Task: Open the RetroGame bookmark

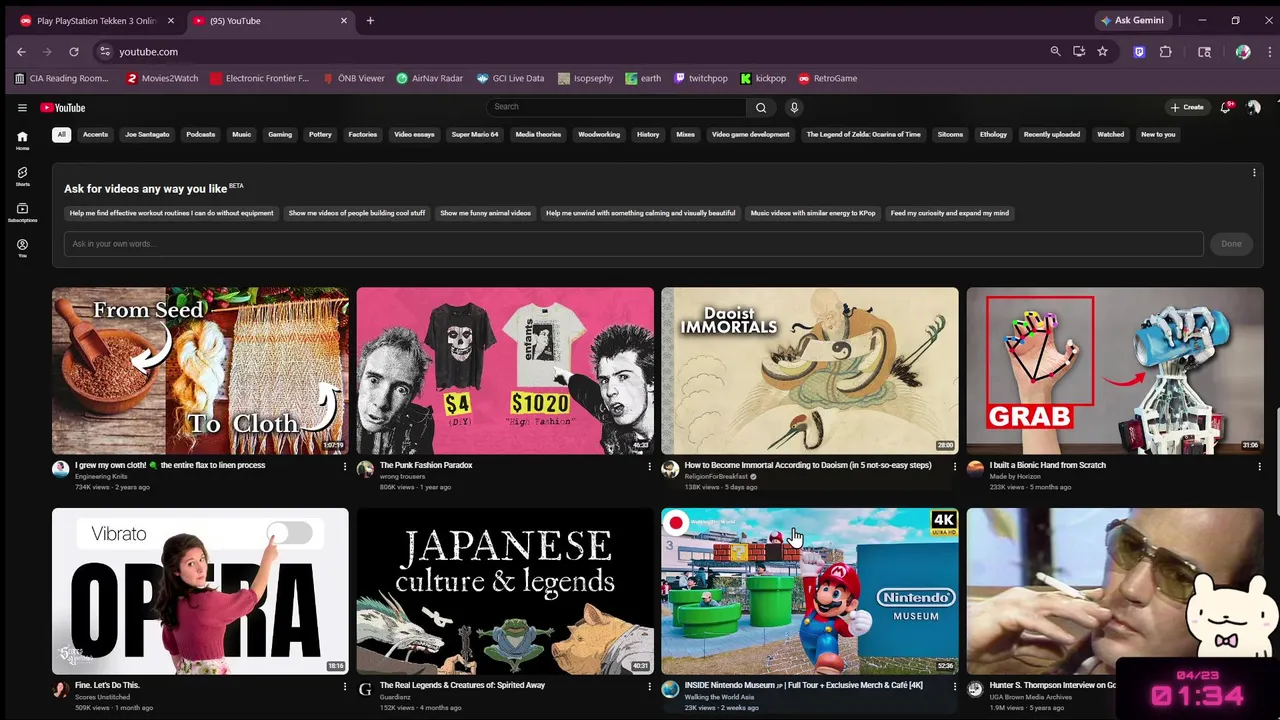Action: click(x=827, y=78)
